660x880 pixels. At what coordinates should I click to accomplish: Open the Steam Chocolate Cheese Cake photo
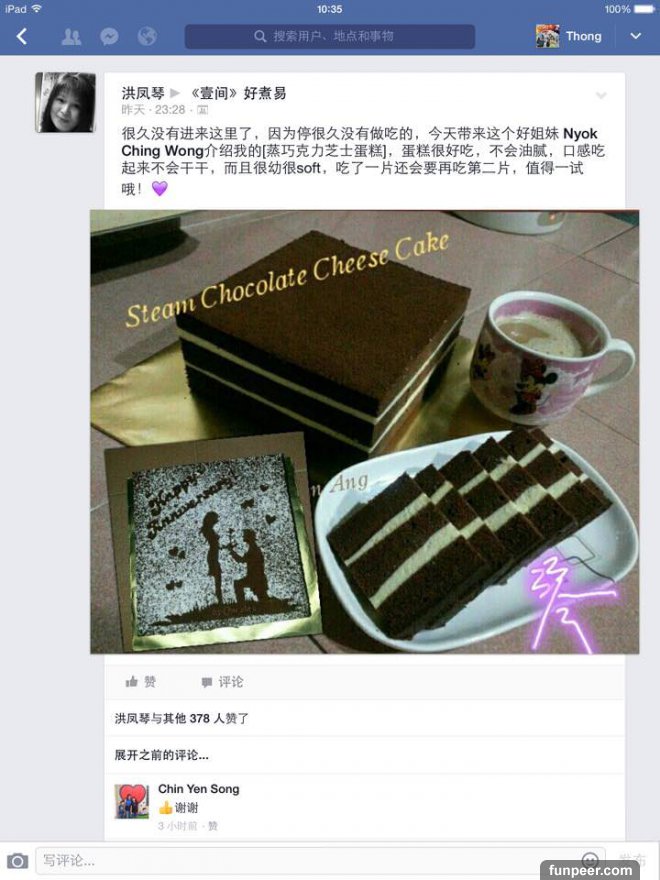tap(364, 432)
